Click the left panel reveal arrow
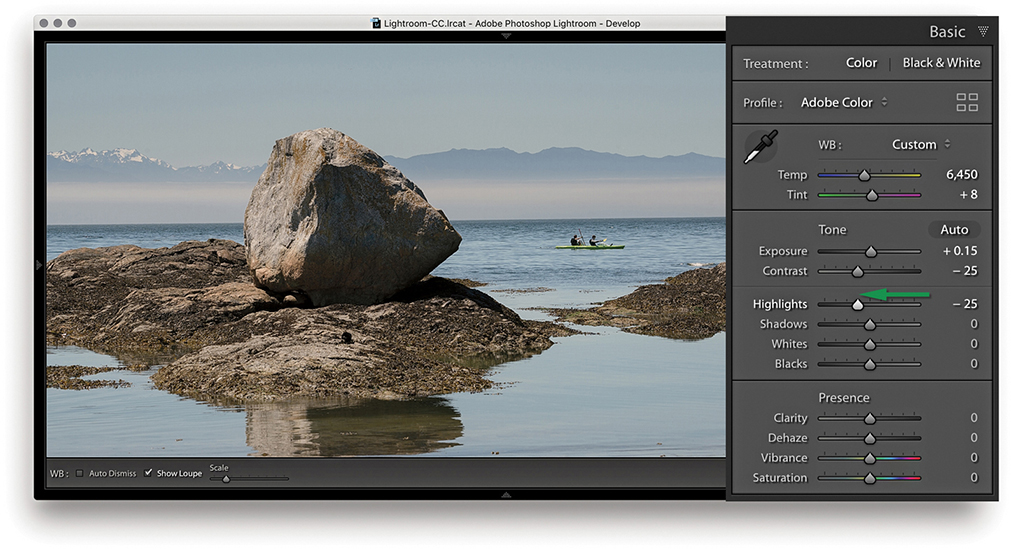 click(x=40, y=265)
